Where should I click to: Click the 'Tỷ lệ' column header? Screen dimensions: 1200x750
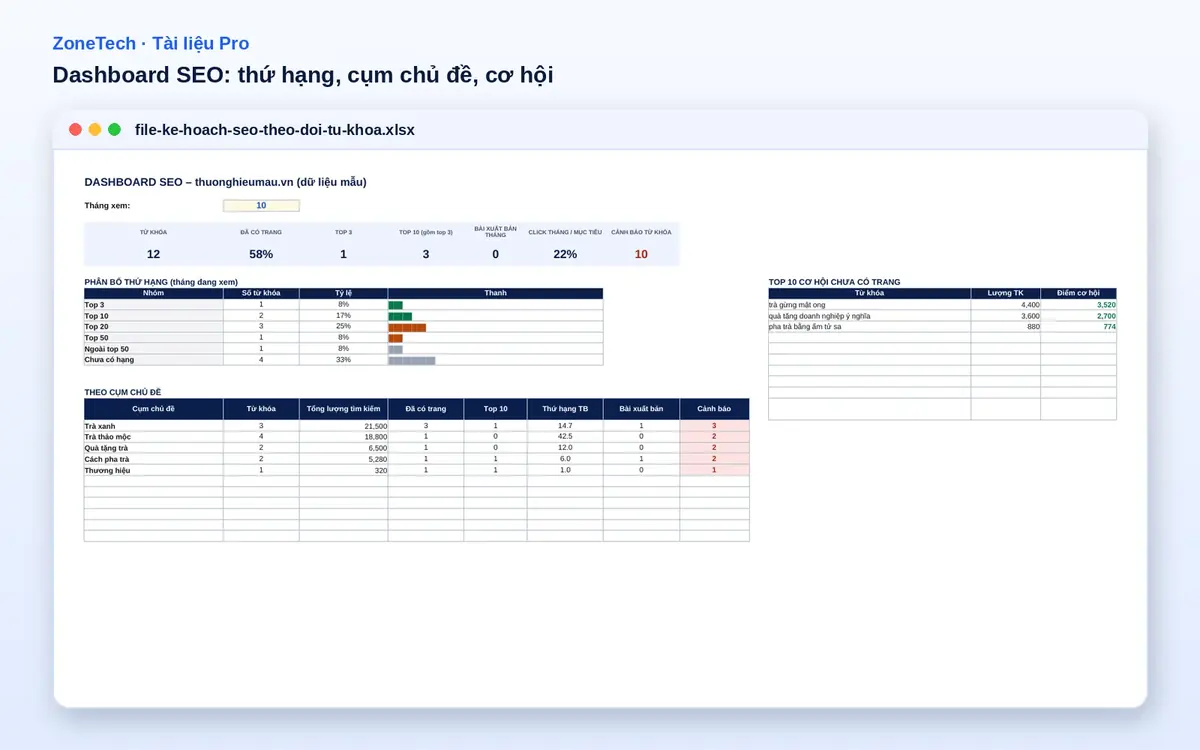click(x=344, y=293)
